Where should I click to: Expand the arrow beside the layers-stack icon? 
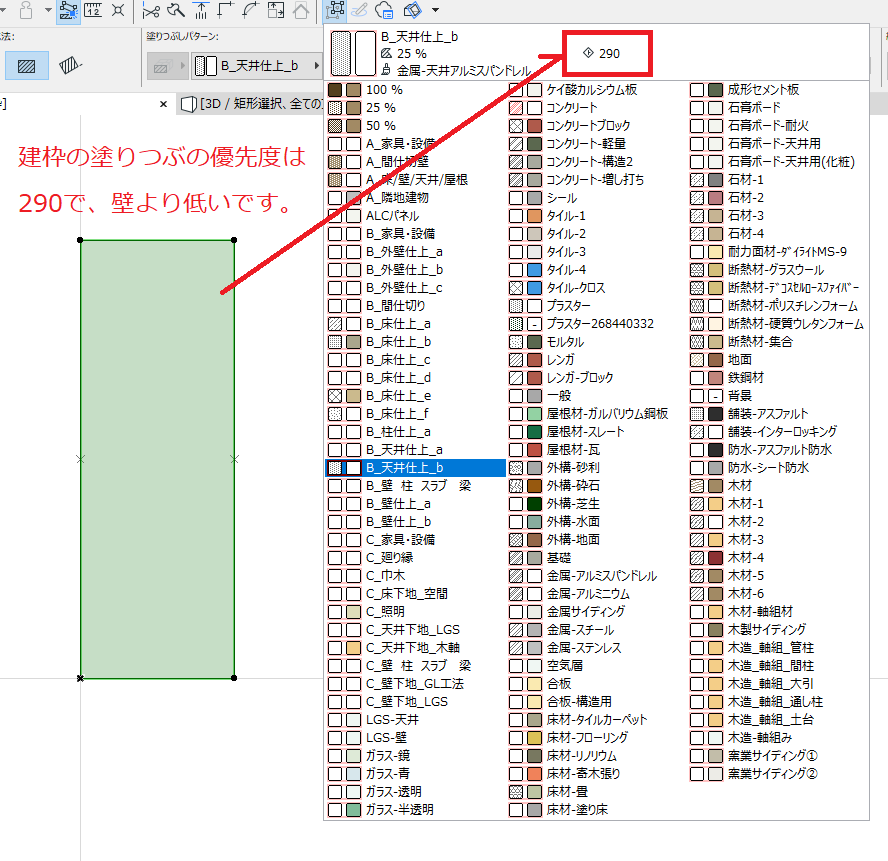pos(435,10)
